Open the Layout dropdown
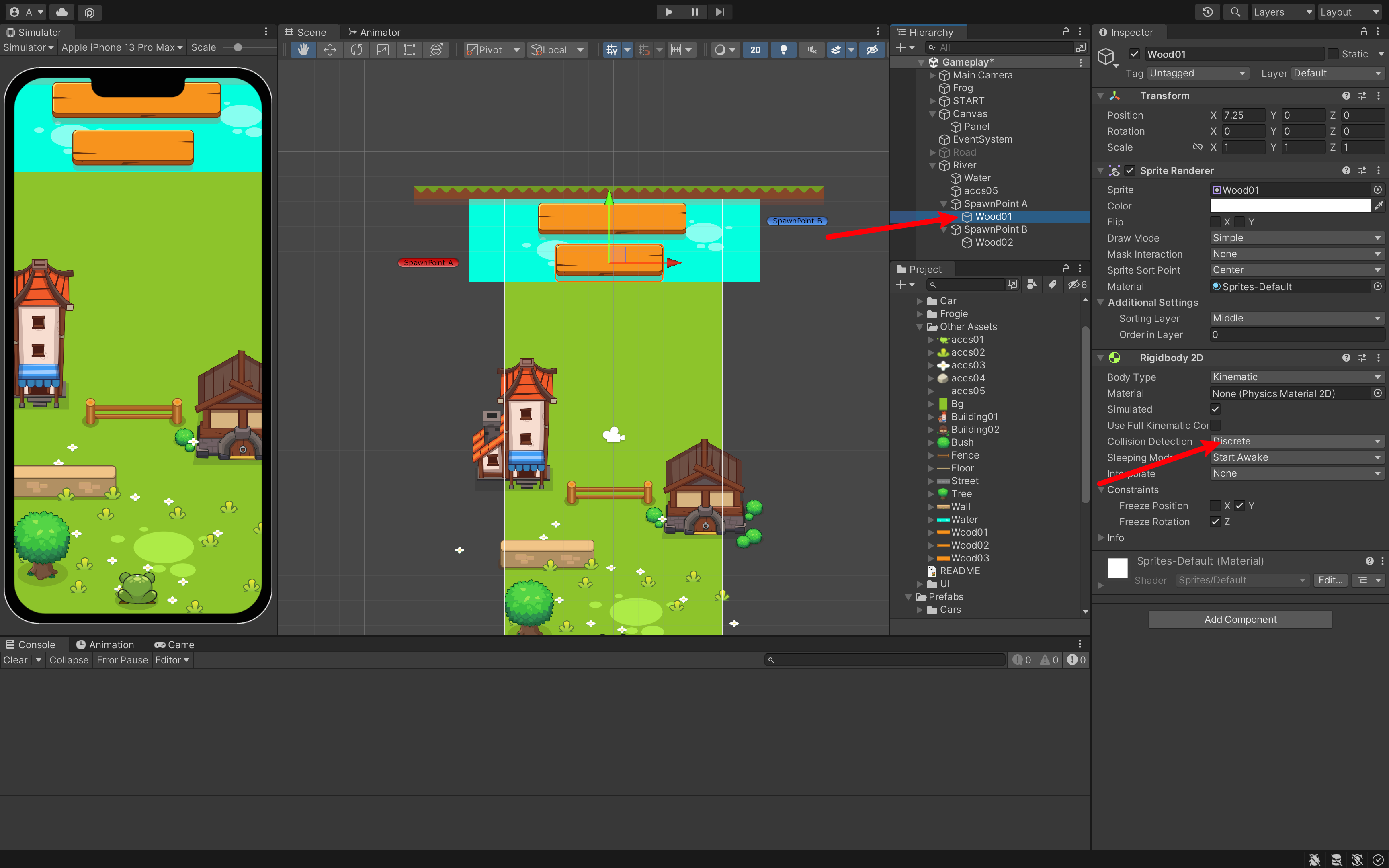The height and width of the screenshot is (868, 1389). click(1349, 12)
